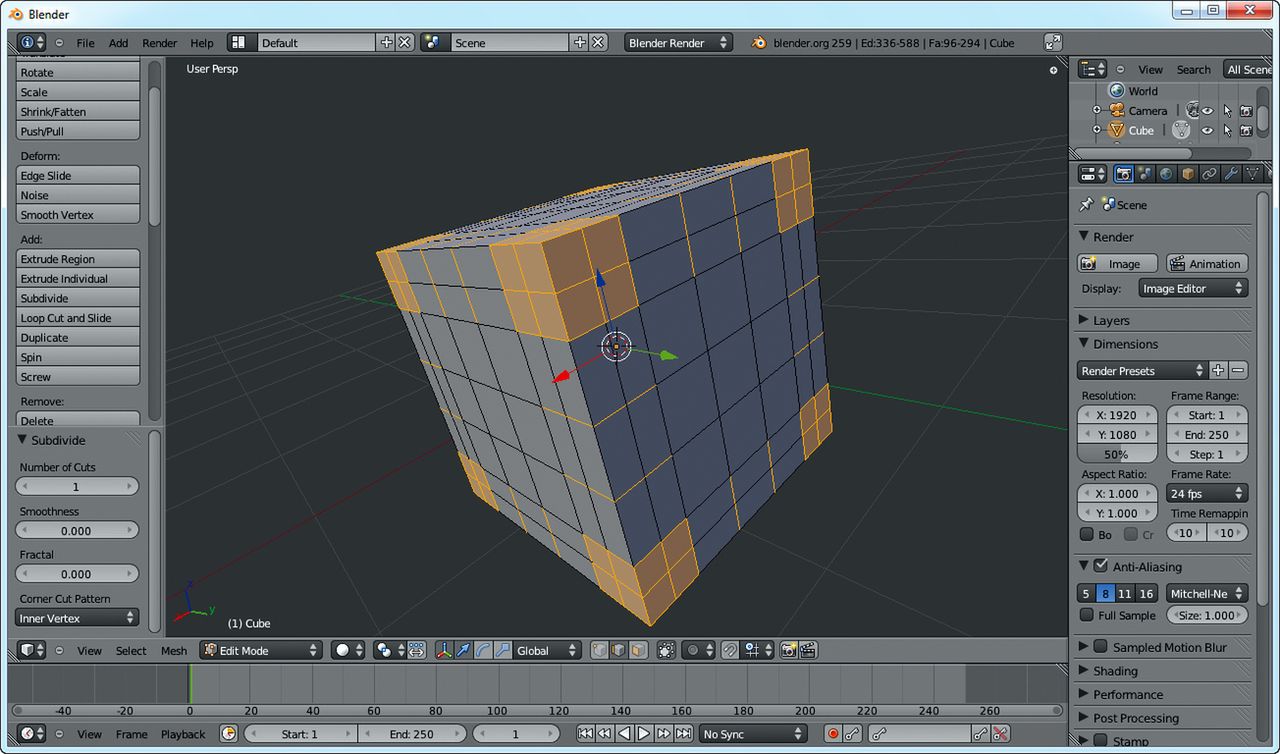The image size is (1280, 754).
Task: Open the Constraints properties tab (chain icon)
Action: tap(1209, 174)
